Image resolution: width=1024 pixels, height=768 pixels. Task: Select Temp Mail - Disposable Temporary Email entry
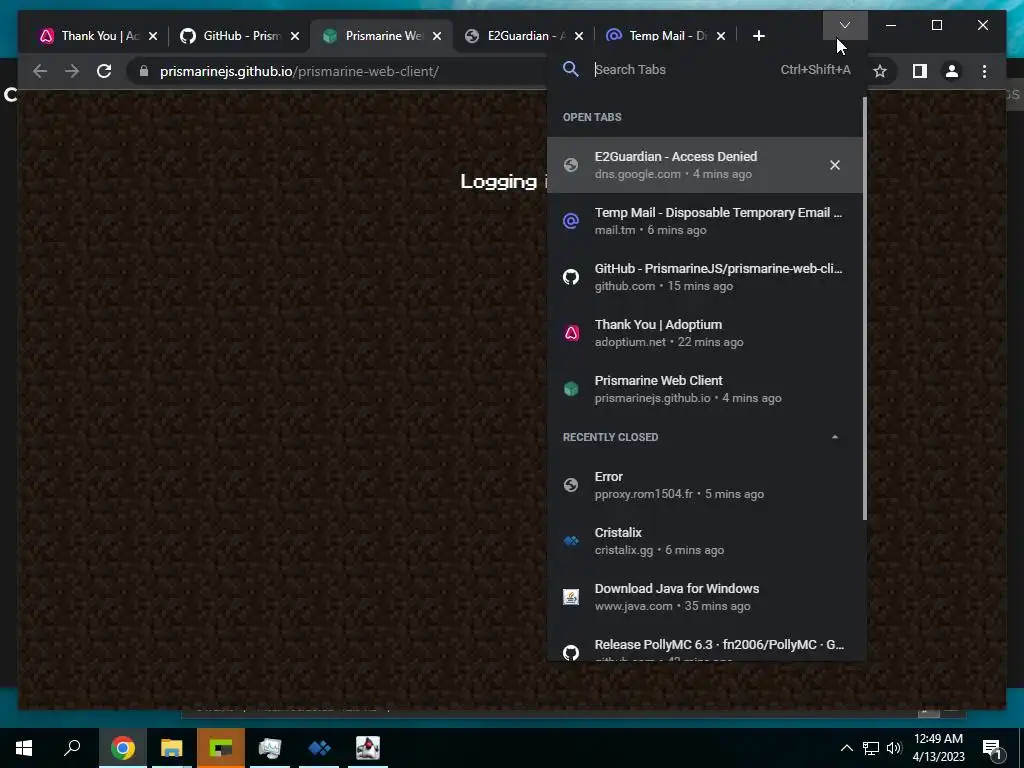coord(705,221)
